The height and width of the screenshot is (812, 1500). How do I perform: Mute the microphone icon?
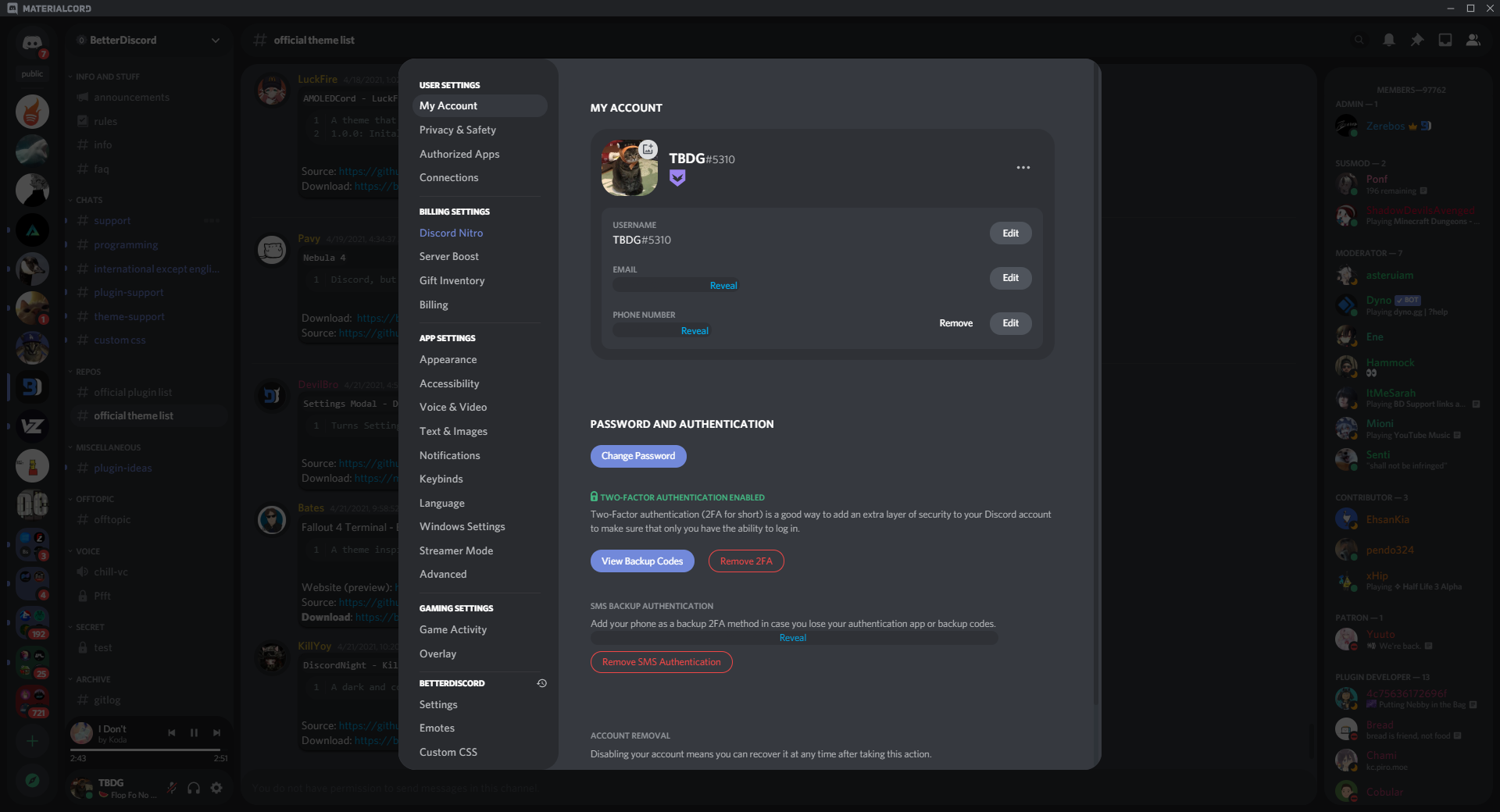(x=171, y=788)
